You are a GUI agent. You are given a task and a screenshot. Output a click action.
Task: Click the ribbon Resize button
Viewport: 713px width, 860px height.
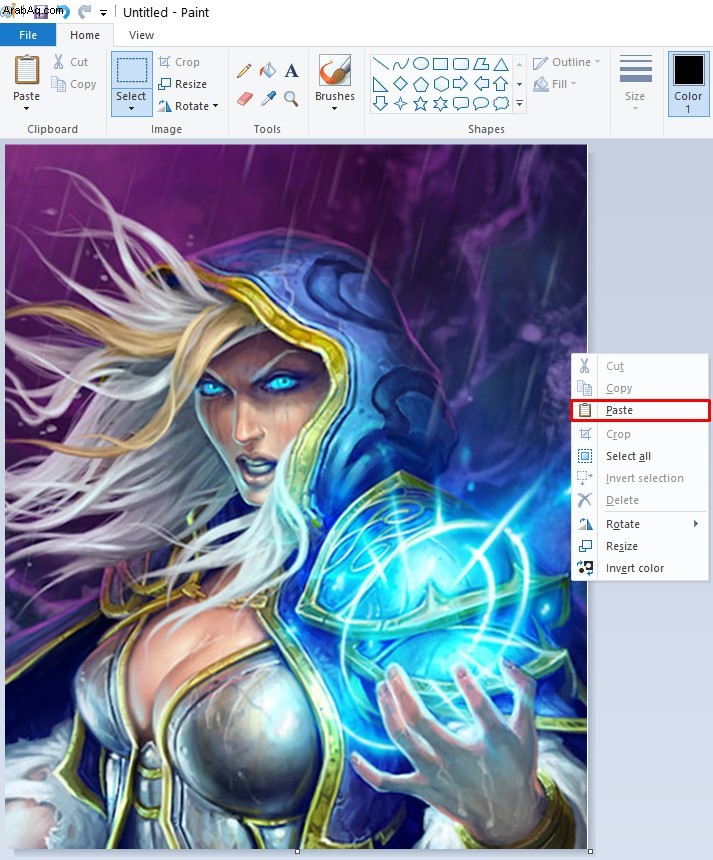(x=183, y=84)
